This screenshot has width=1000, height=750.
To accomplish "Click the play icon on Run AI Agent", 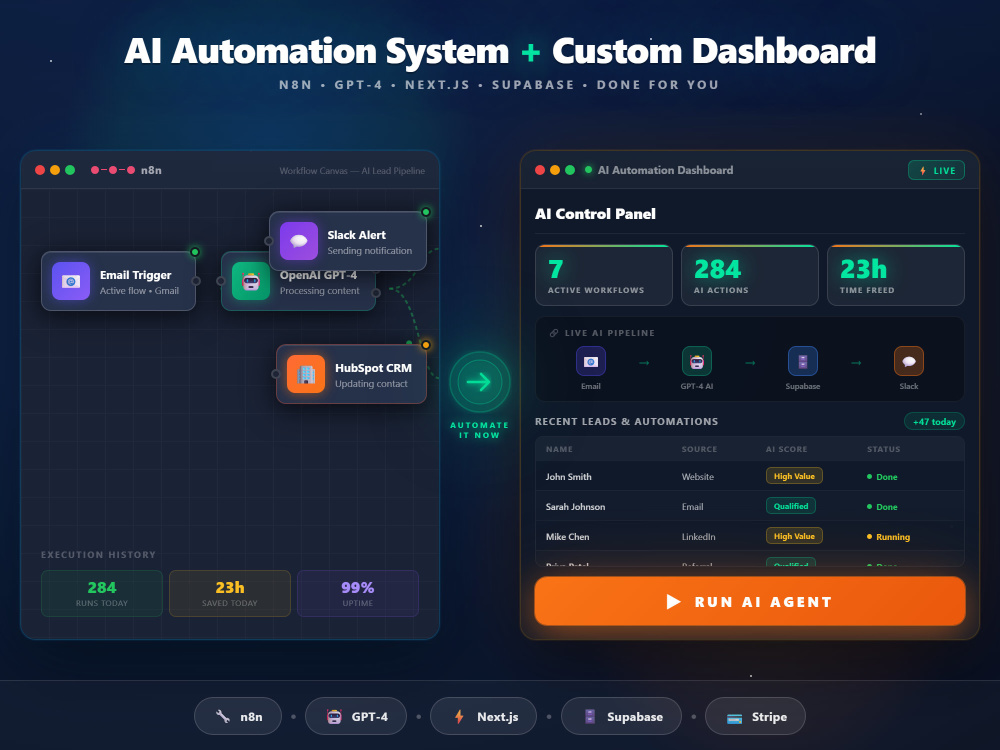I will click(x=673, y=601).
